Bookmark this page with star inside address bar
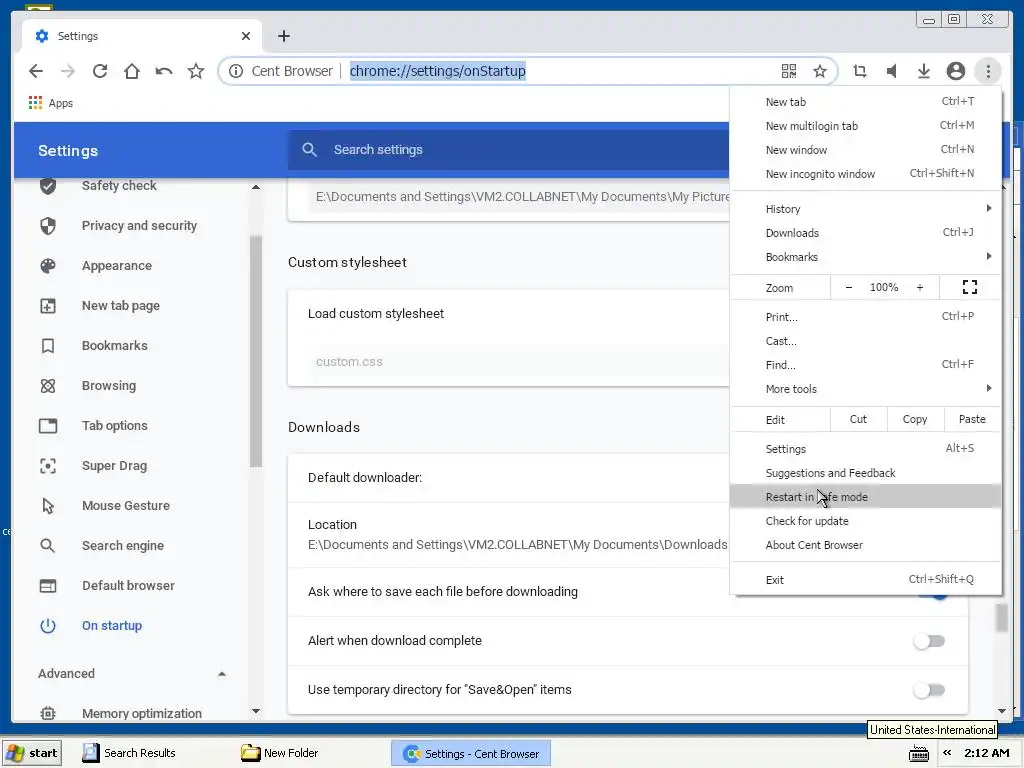Viewport: 1024px width, 768px height. pyautogui.click(x=820, y=71)
